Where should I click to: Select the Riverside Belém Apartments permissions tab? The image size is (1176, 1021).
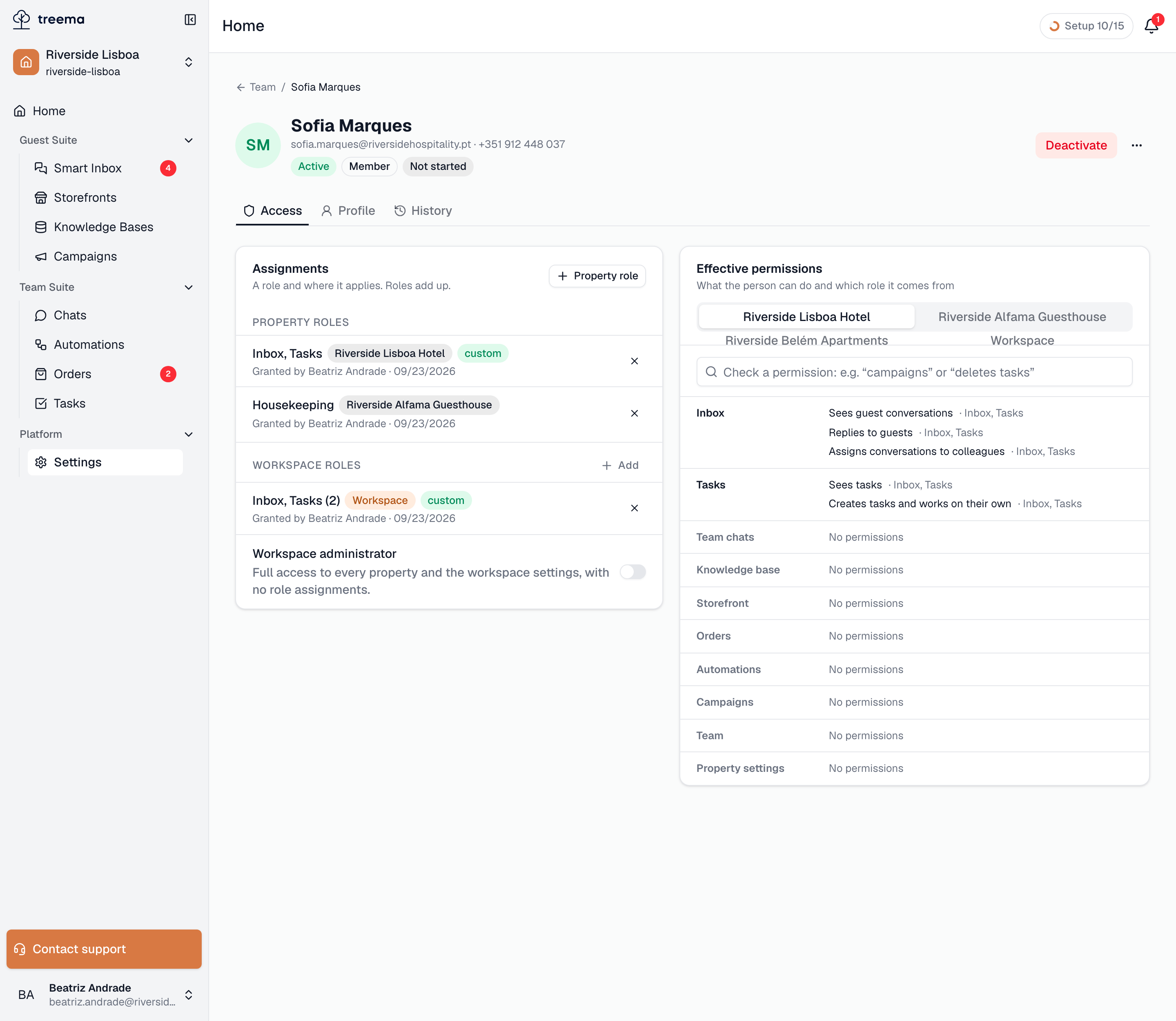click(x=806, y=340)
